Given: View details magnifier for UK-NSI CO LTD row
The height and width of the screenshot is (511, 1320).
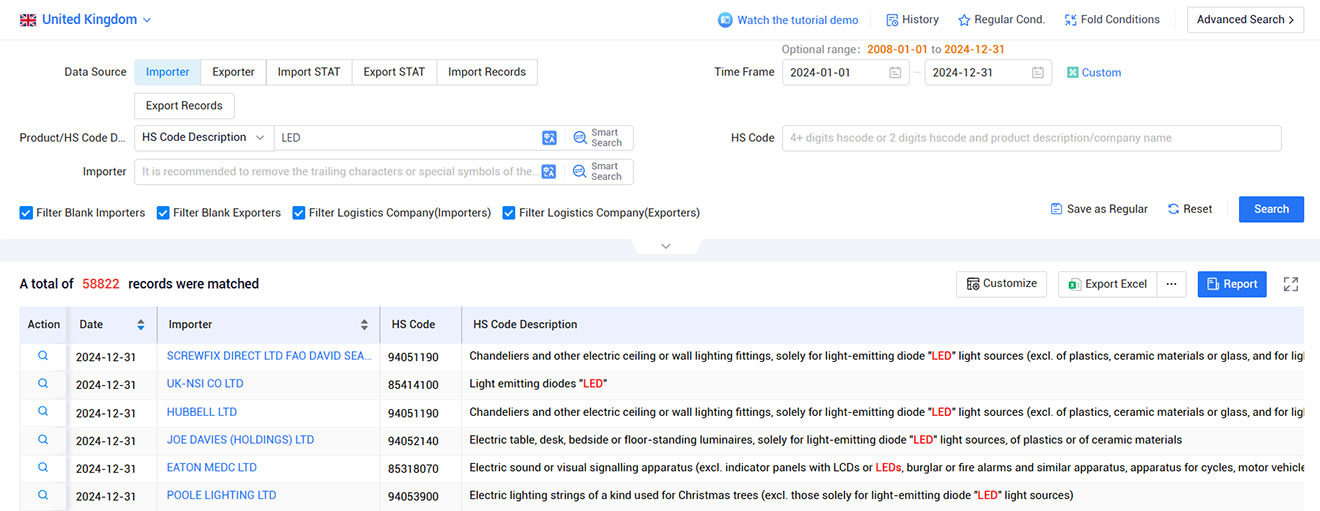Looking at the screenshot, I should pyautogui.click(x=43, y=383).
